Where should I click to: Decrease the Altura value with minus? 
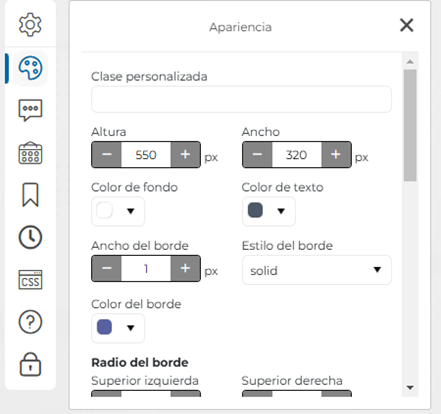107,155
